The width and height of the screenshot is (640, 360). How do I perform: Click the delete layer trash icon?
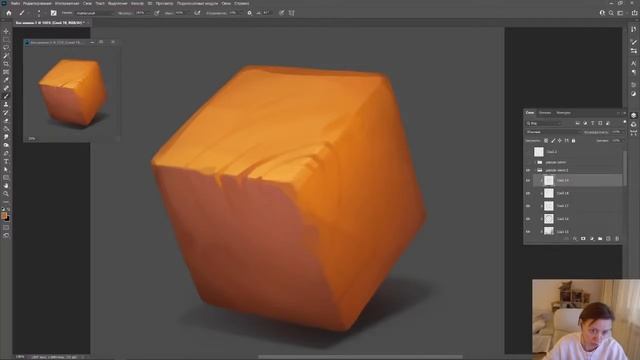click(617, 238)
